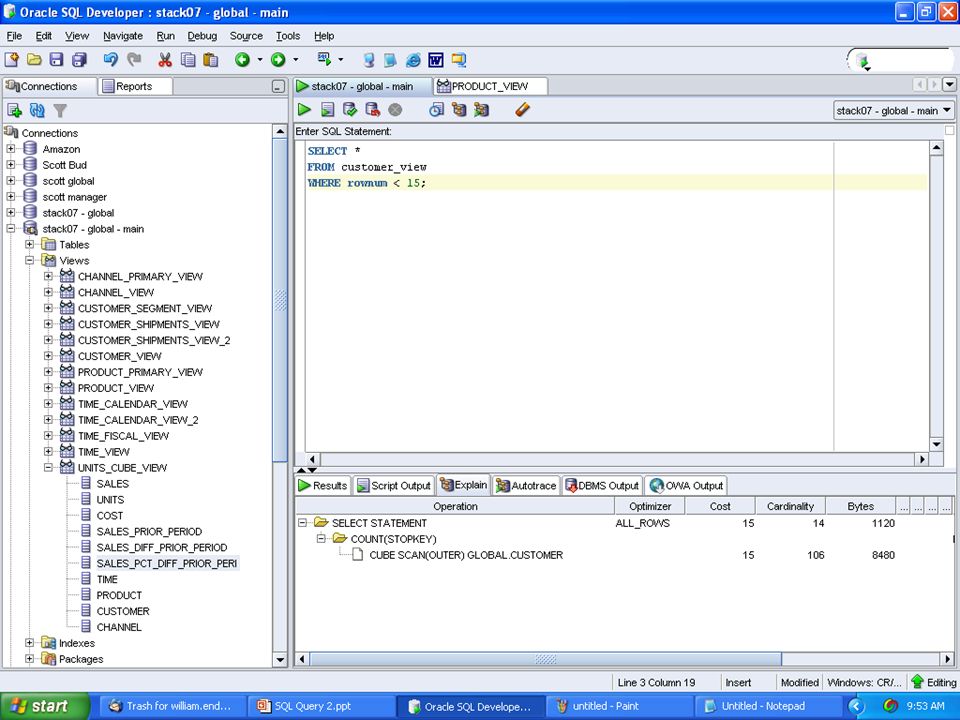Open the OWA Output tab
This screenshot has width=960, height=720.
[686, 486]
